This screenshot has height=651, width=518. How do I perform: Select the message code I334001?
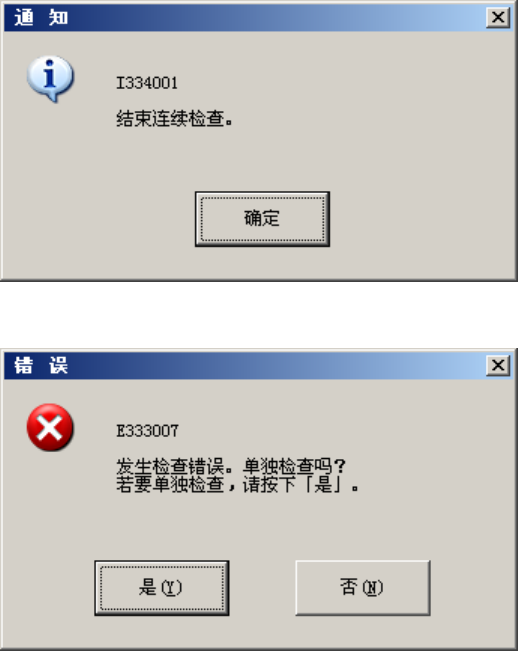[147, 83]
